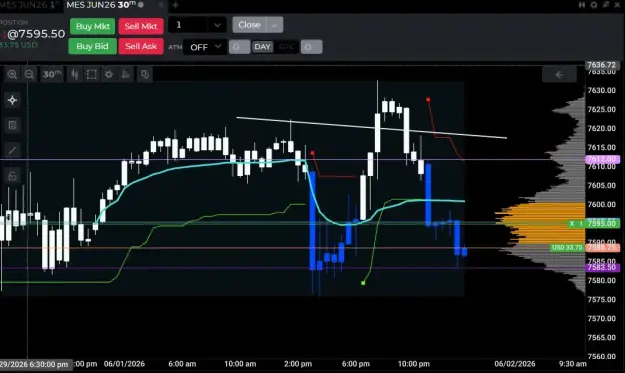Image resolution: width=625 pixels, height=373 pixels.
Task: Click the red dot marker near 7613
Action: tap(312, 153)
